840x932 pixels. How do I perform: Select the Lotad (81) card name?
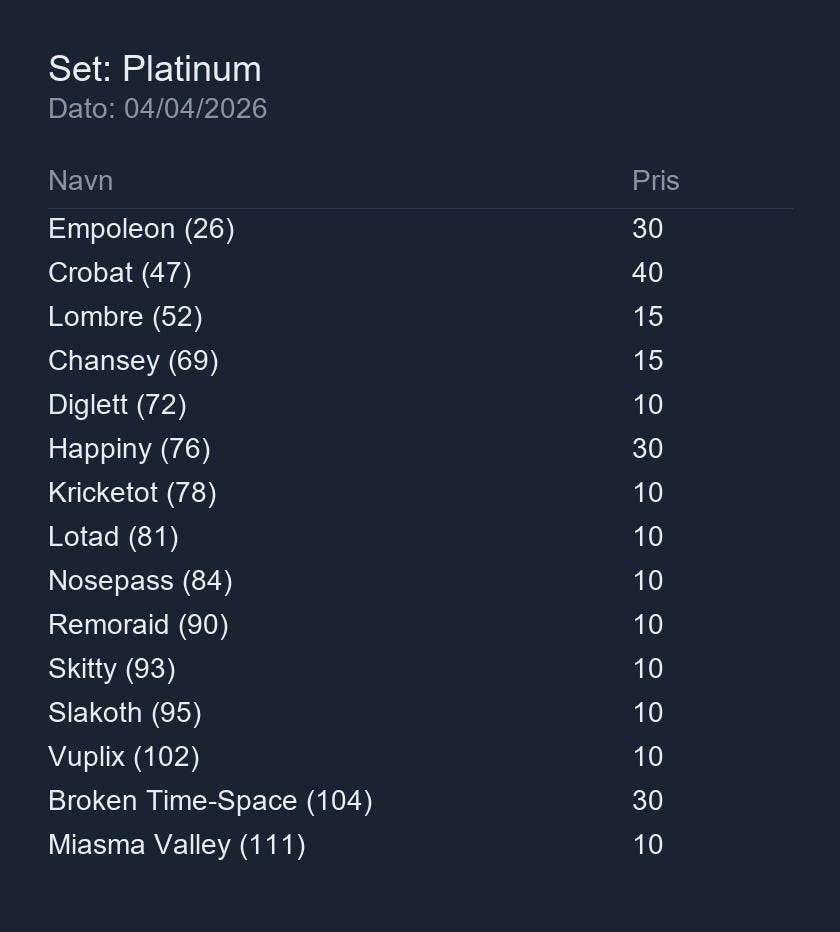(x=113, y=537)
